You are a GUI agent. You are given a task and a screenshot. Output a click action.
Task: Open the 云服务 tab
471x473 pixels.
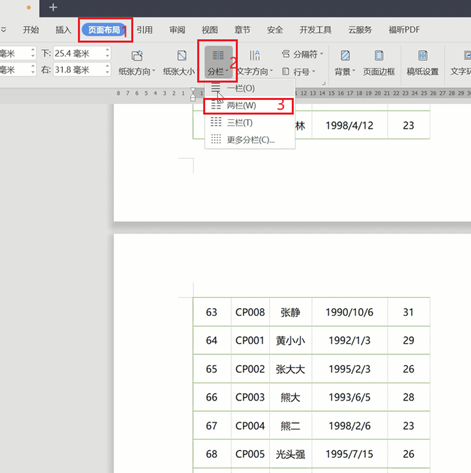[360, 30]
